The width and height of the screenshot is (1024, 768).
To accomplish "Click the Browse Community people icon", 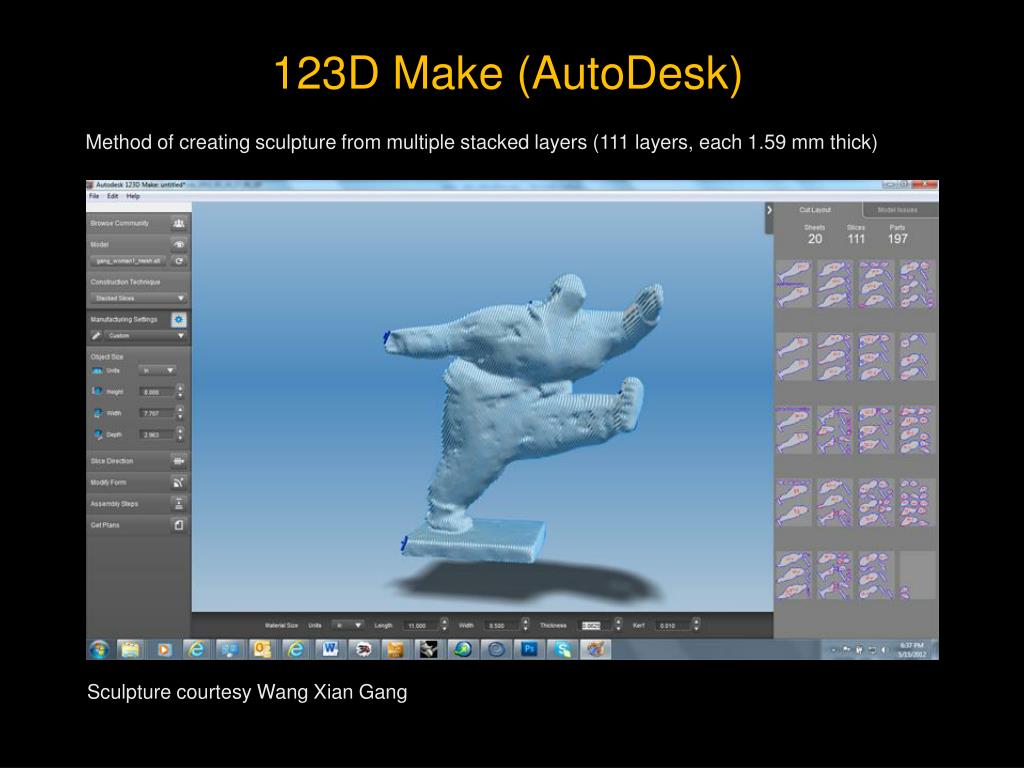I will 179,223.
